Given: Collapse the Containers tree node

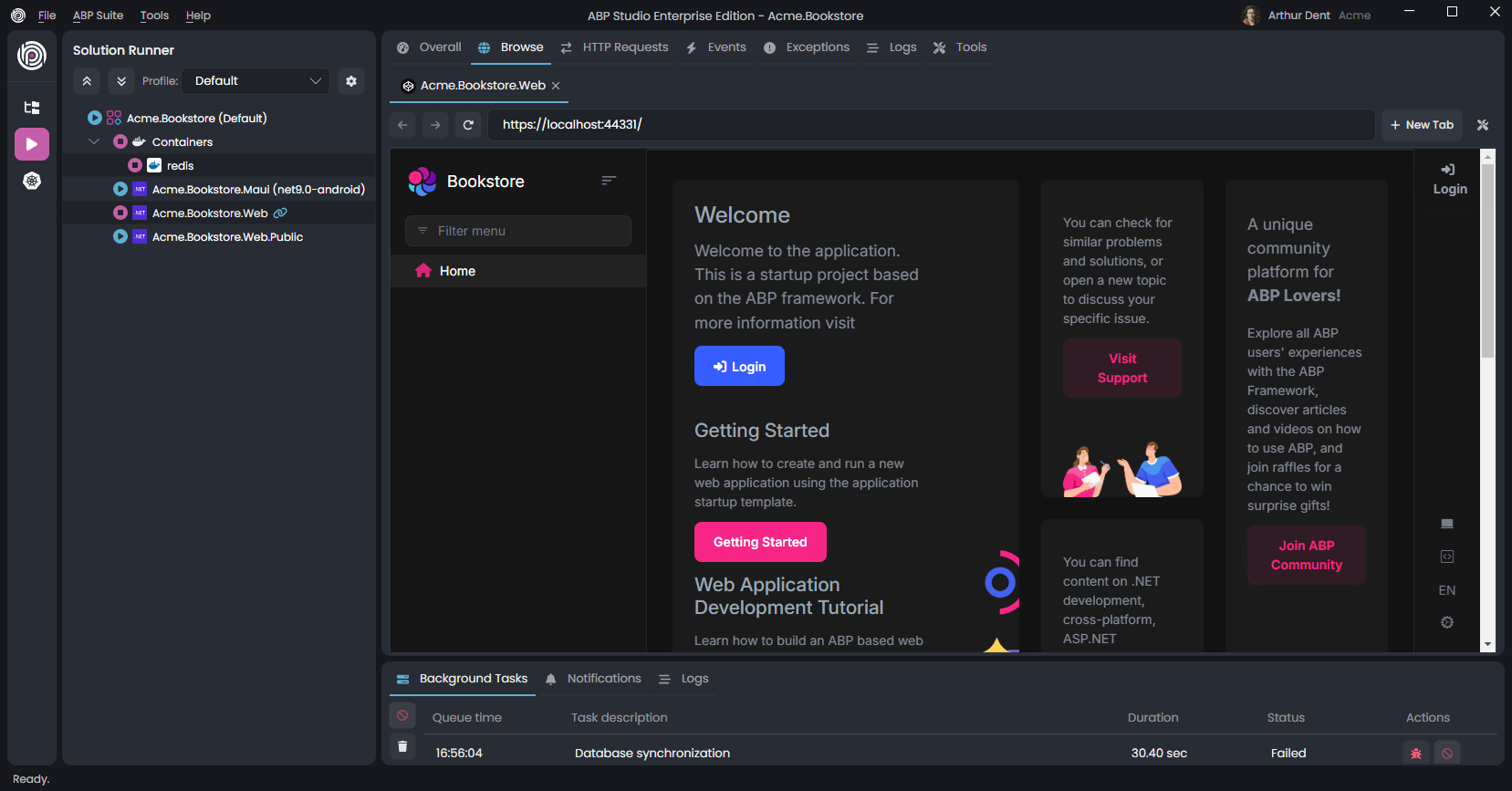Looking at the screenshot, I should pyautogui.click(x=94, y=141).
